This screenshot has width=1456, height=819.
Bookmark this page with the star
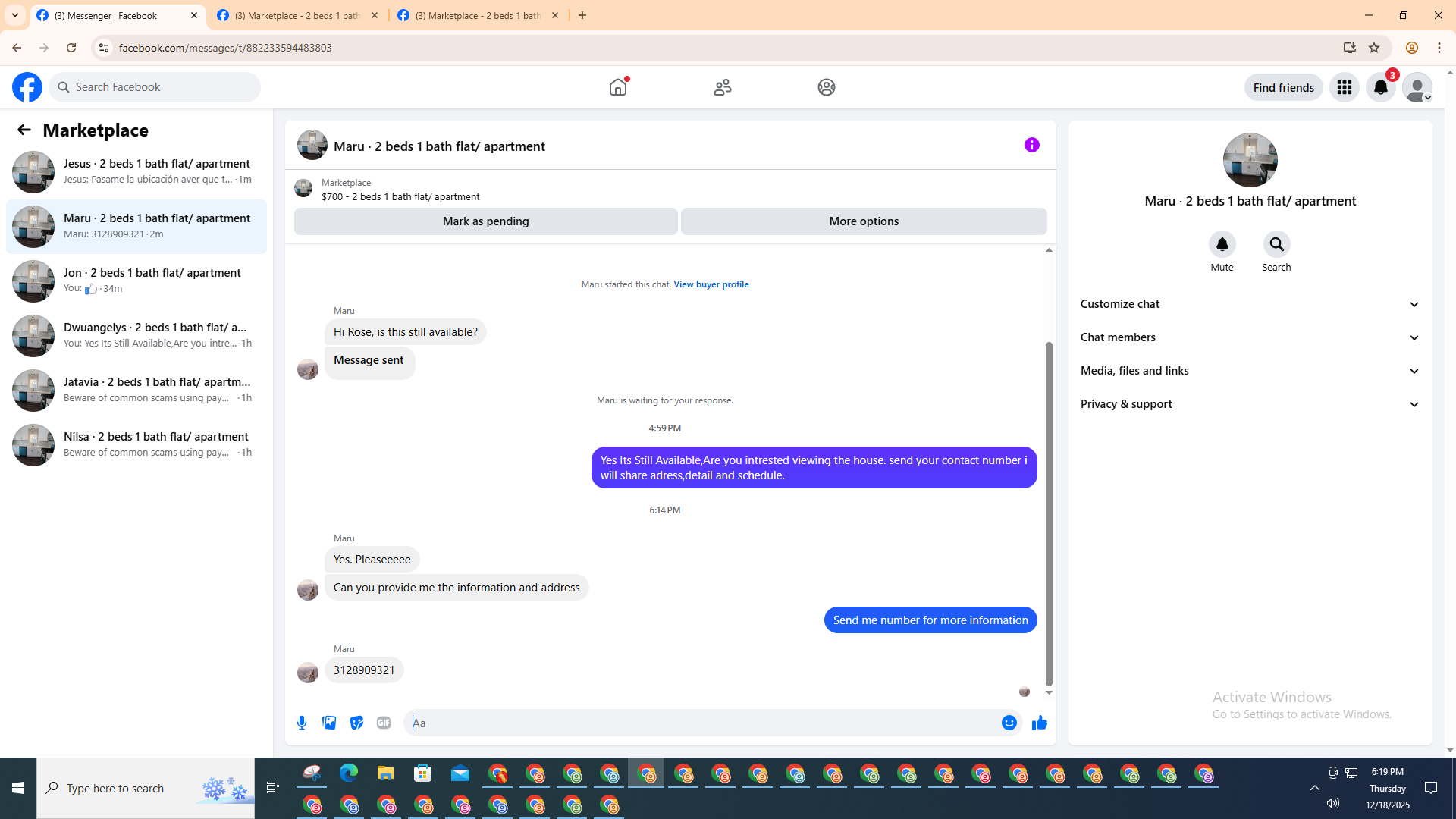(x=1374, y=48)
